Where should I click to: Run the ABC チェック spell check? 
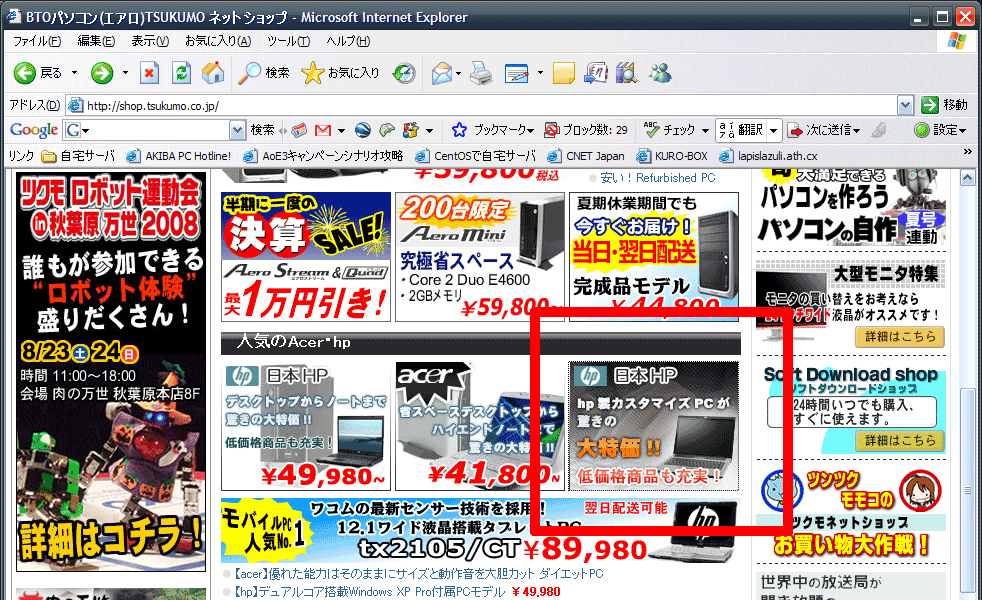pos(669,130)
